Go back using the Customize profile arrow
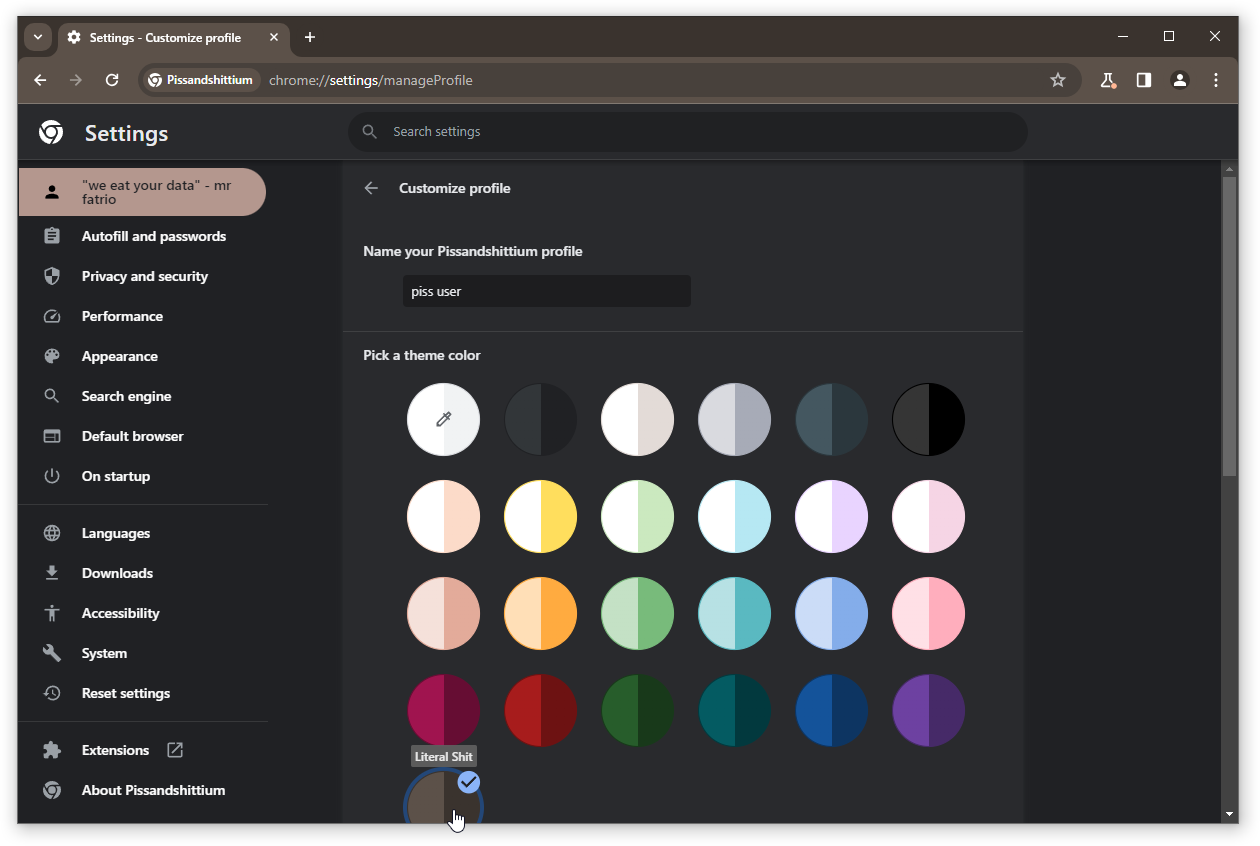The height and width of the screenshot is (846, 1260). coord(371,188)
